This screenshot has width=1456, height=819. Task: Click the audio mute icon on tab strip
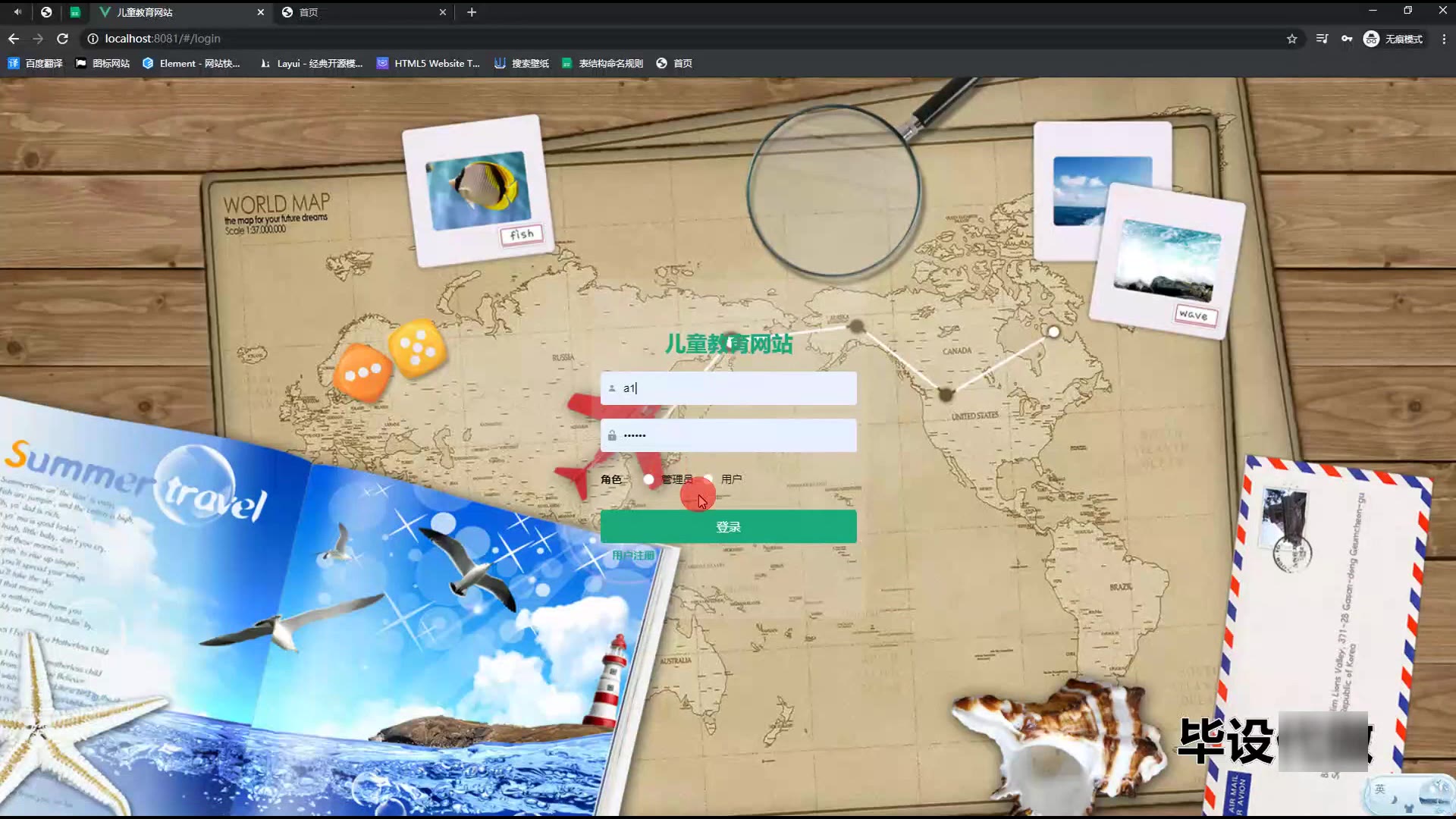[17, 12]
